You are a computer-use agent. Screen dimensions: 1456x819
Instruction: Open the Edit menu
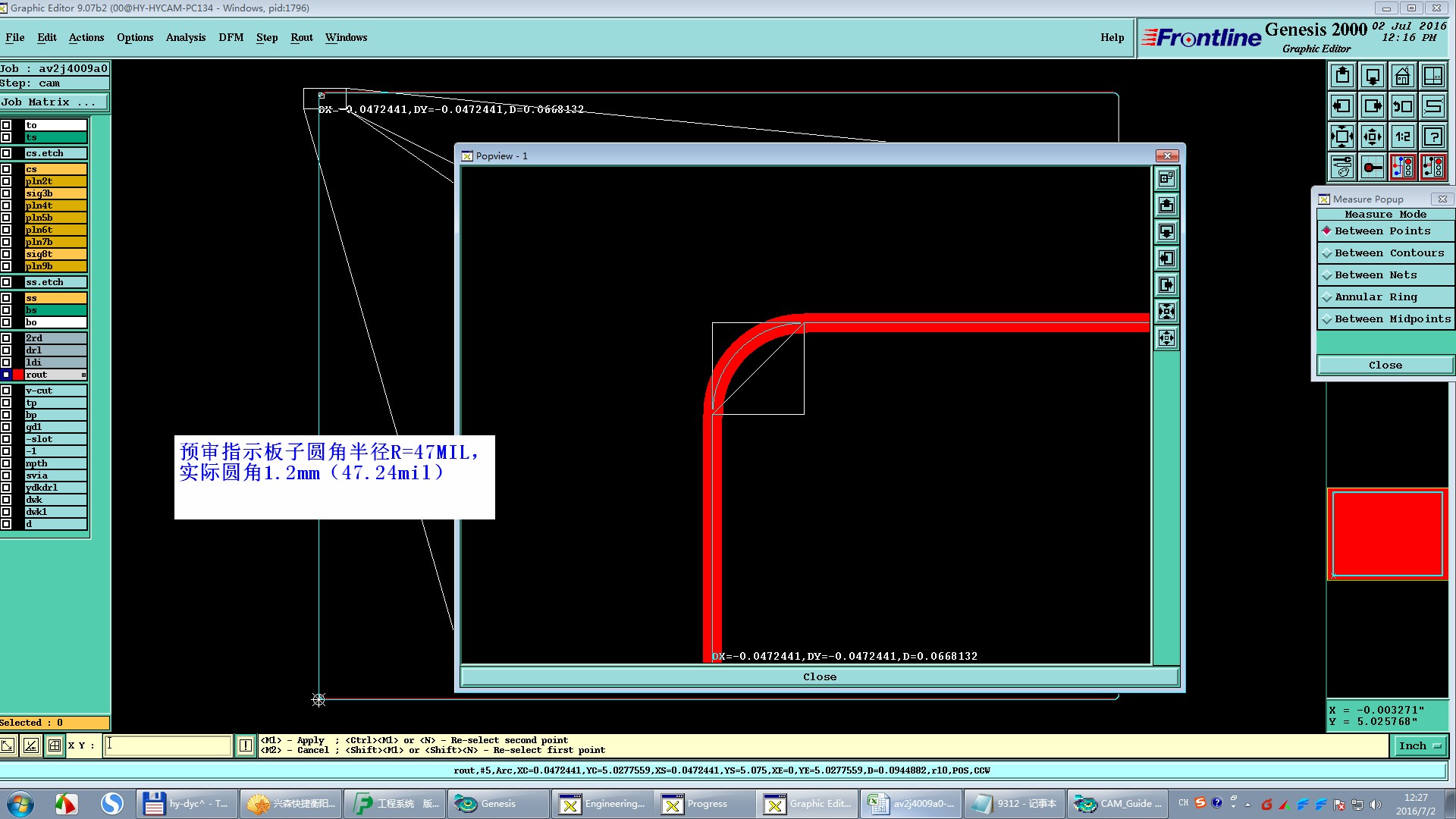[47, 37]
